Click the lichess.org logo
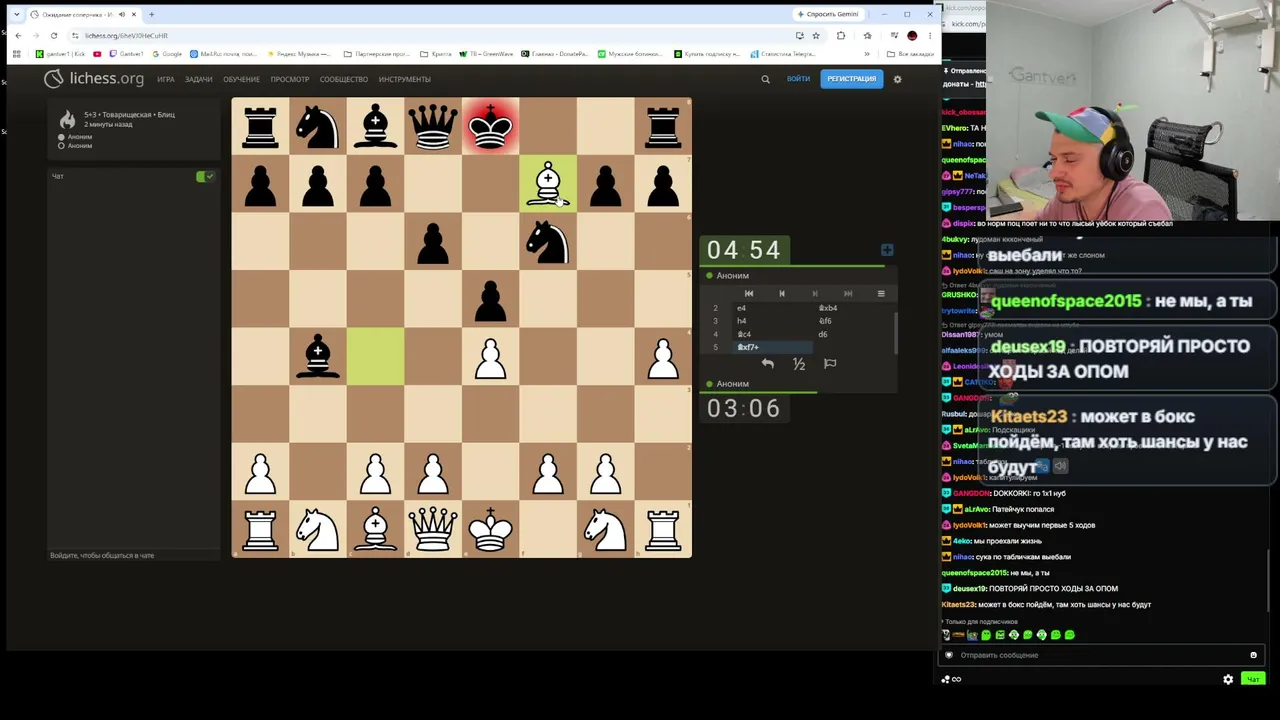Screen dimensions: 1280x720 tap(94, 78)
